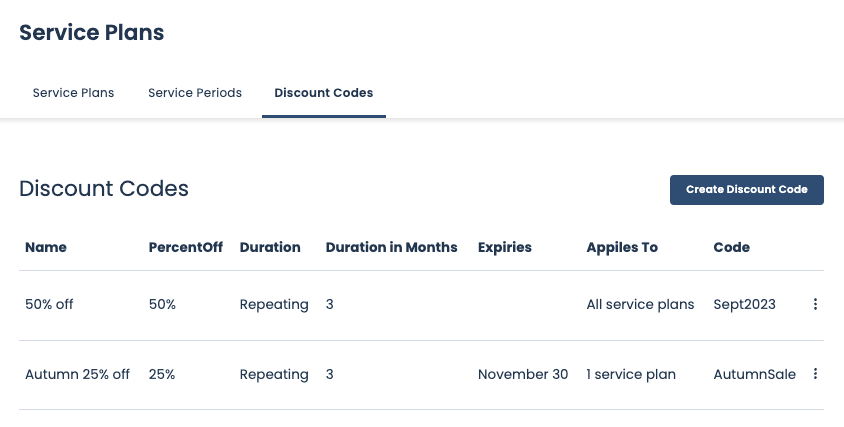Click the PercentOff column header

click(185, 247)
